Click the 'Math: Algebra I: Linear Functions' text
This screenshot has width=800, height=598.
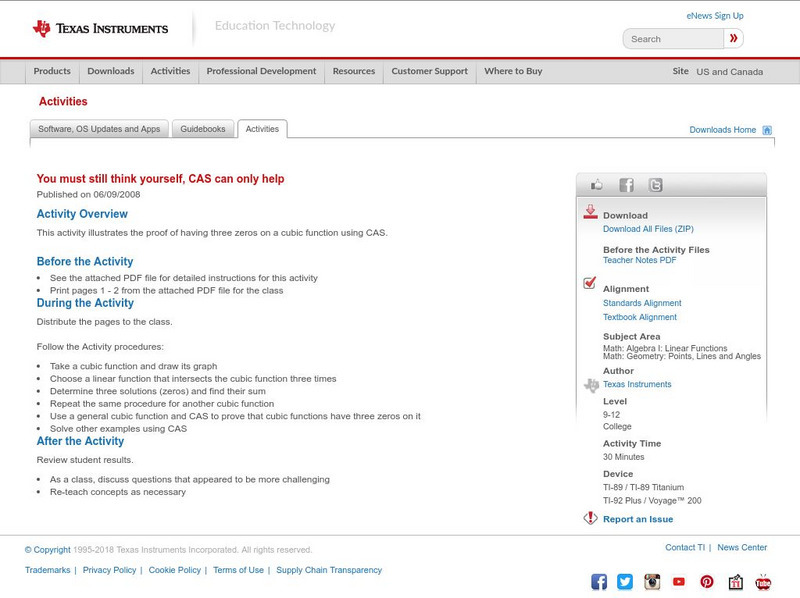click(x=665, y=348)
